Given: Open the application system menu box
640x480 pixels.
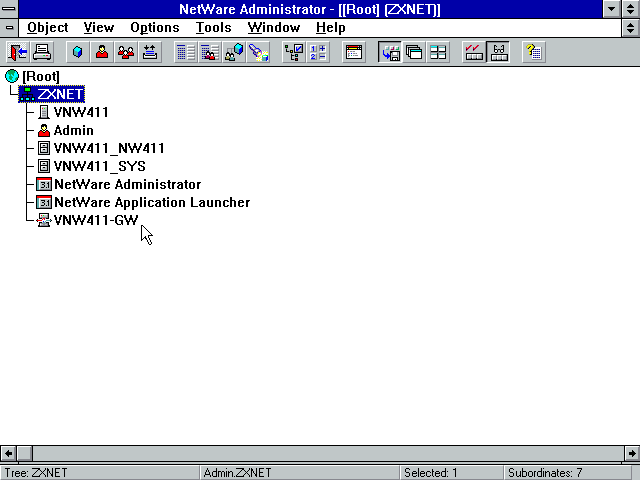Looking at the screenshot, I should pos(9,9).
